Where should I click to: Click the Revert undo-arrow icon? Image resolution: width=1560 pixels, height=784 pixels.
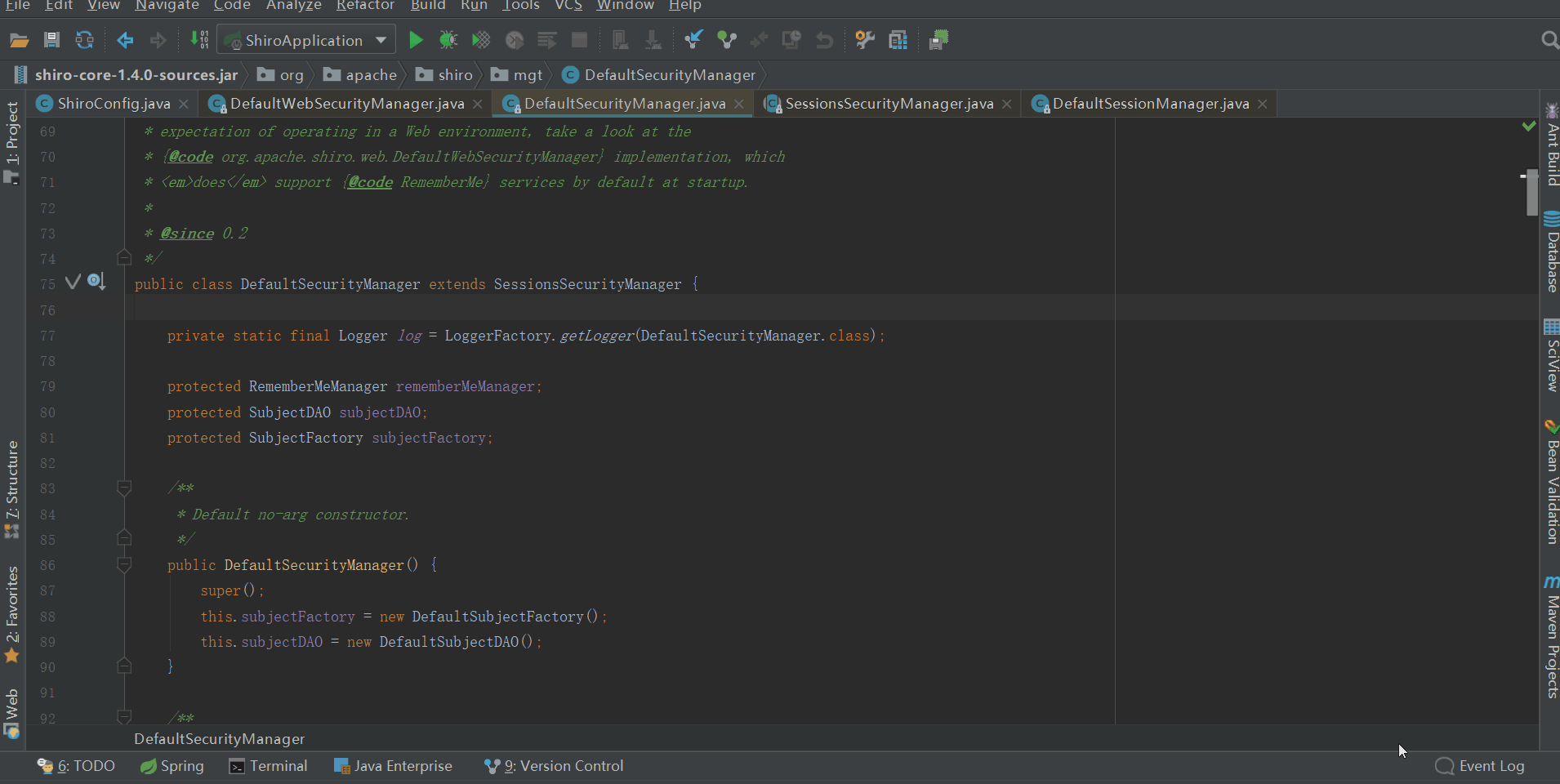[x=824, y=40]
